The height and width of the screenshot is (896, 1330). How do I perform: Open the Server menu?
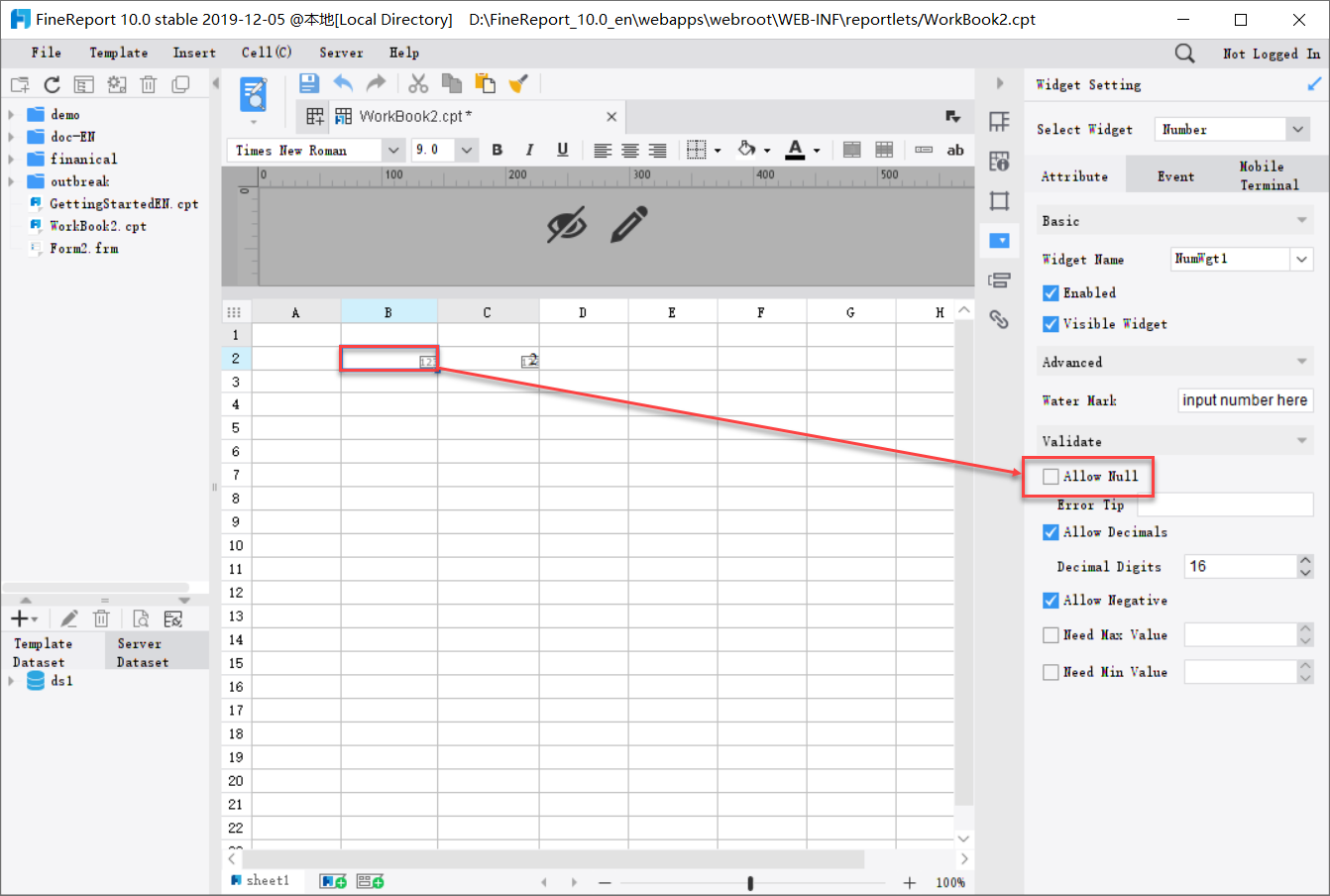point(341,53)
